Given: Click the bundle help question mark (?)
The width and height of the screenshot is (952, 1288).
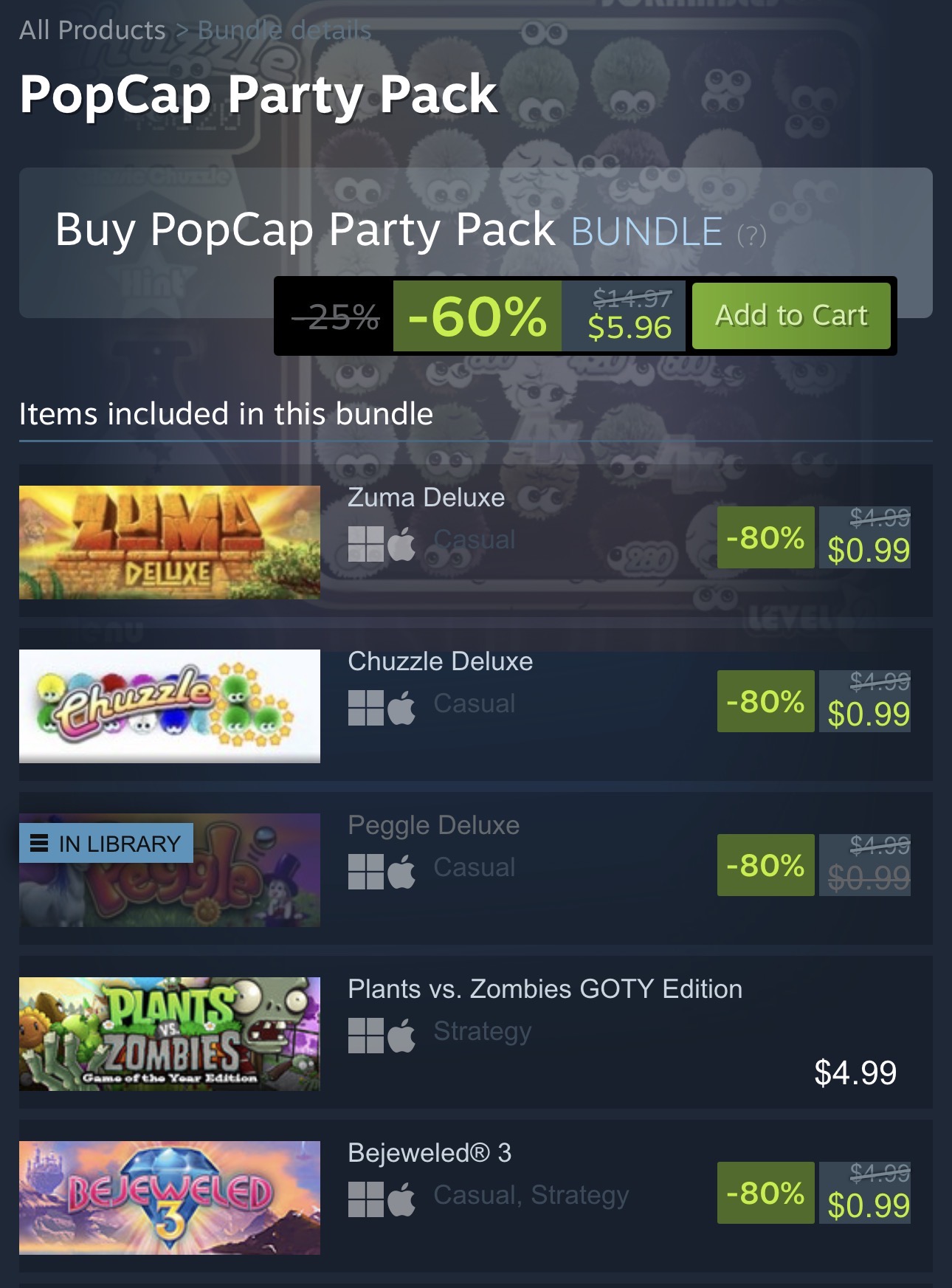Looking at the screenshot, I should [x=752, y=235].
